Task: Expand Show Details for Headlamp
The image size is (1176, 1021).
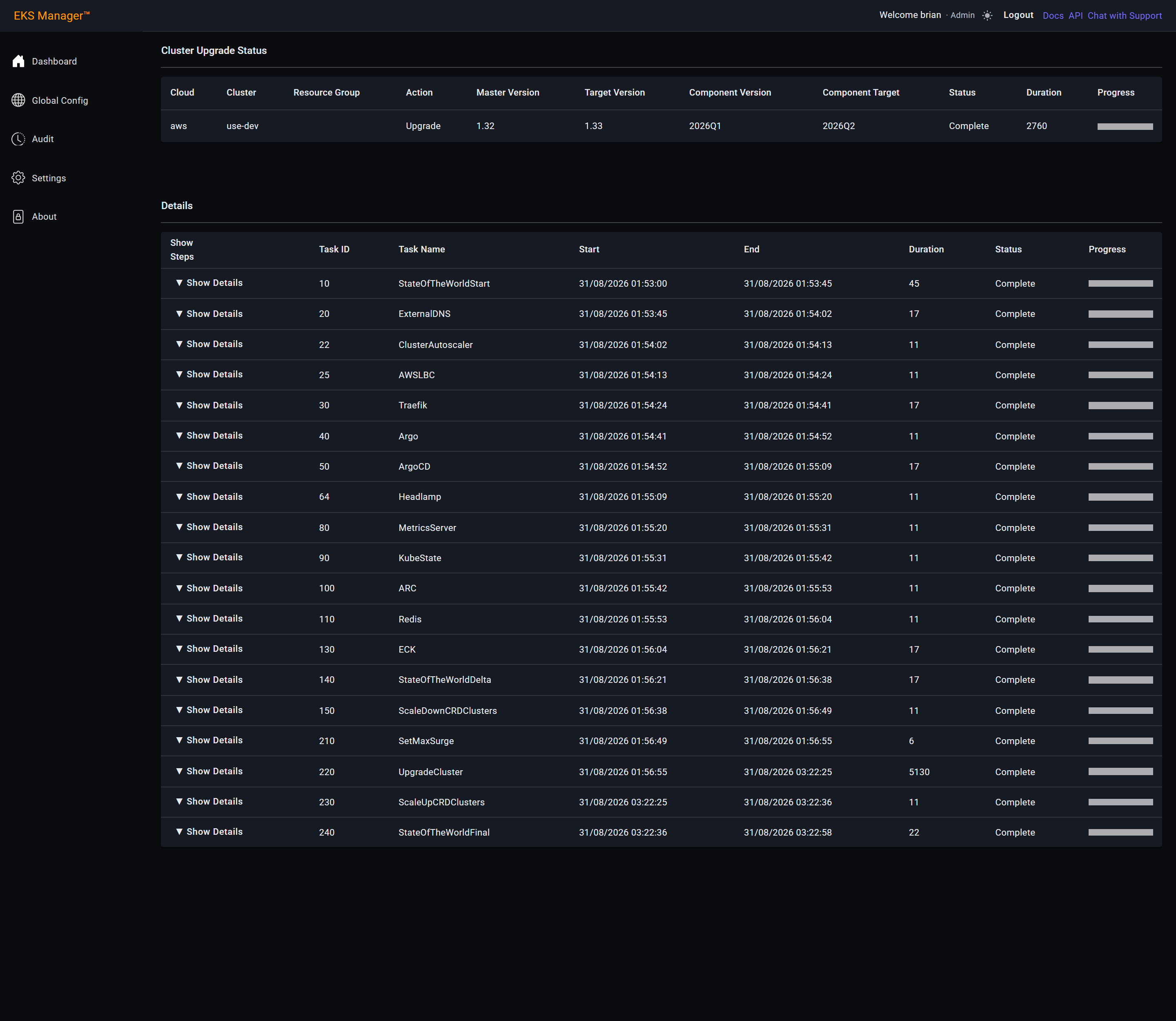Action: 209,496
